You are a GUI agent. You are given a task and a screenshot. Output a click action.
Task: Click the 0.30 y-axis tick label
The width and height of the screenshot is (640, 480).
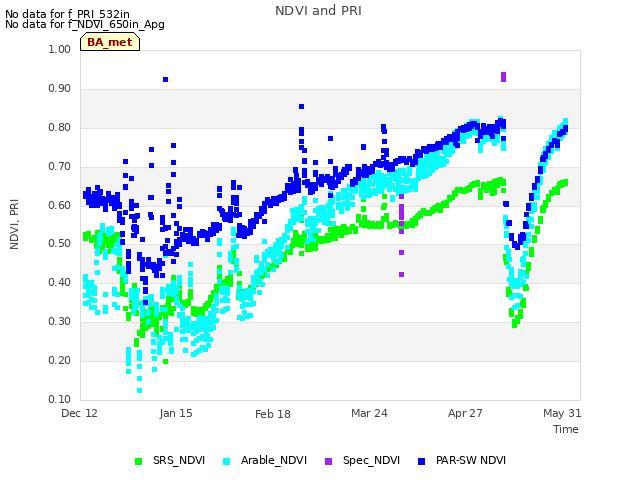tap(60, 322)
